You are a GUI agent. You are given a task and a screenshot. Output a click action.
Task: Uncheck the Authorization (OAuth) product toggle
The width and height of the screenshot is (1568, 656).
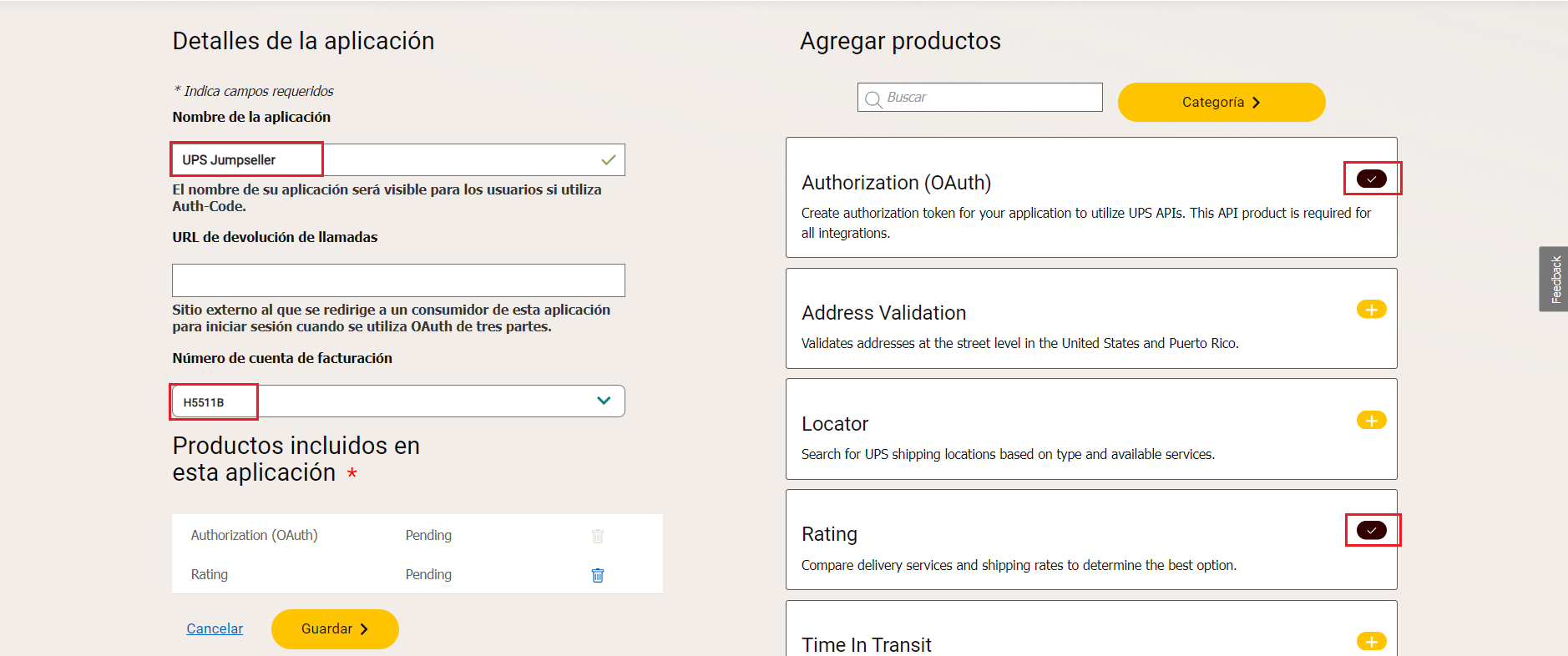[x=1371, y=179]
